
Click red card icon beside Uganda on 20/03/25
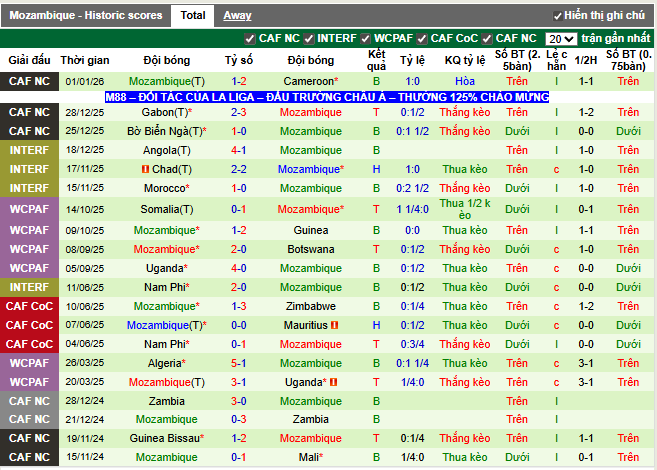334,382
